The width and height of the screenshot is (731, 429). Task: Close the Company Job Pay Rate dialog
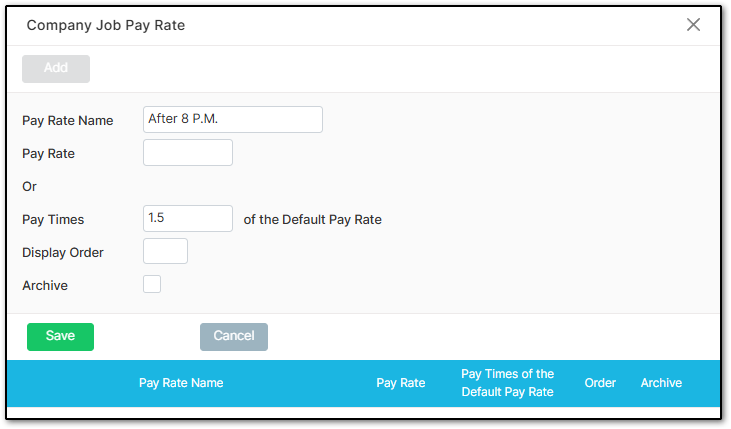pyautogui.click(x=693, y=25)
